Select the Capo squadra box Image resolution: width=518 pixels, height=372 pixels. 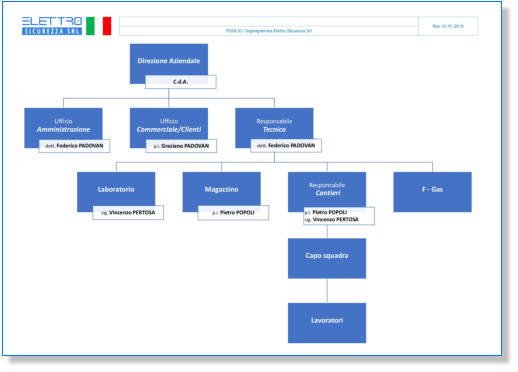(327, 258)
